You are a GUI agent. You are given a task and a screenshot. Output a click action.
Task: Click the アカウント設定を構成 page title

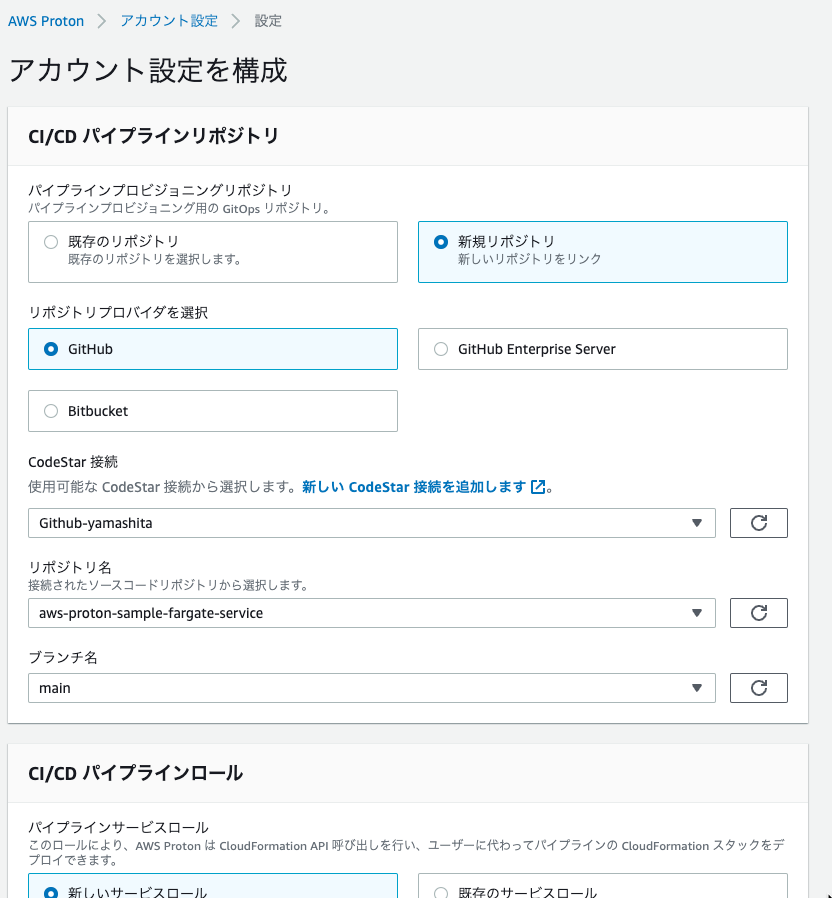coord(148,70)
